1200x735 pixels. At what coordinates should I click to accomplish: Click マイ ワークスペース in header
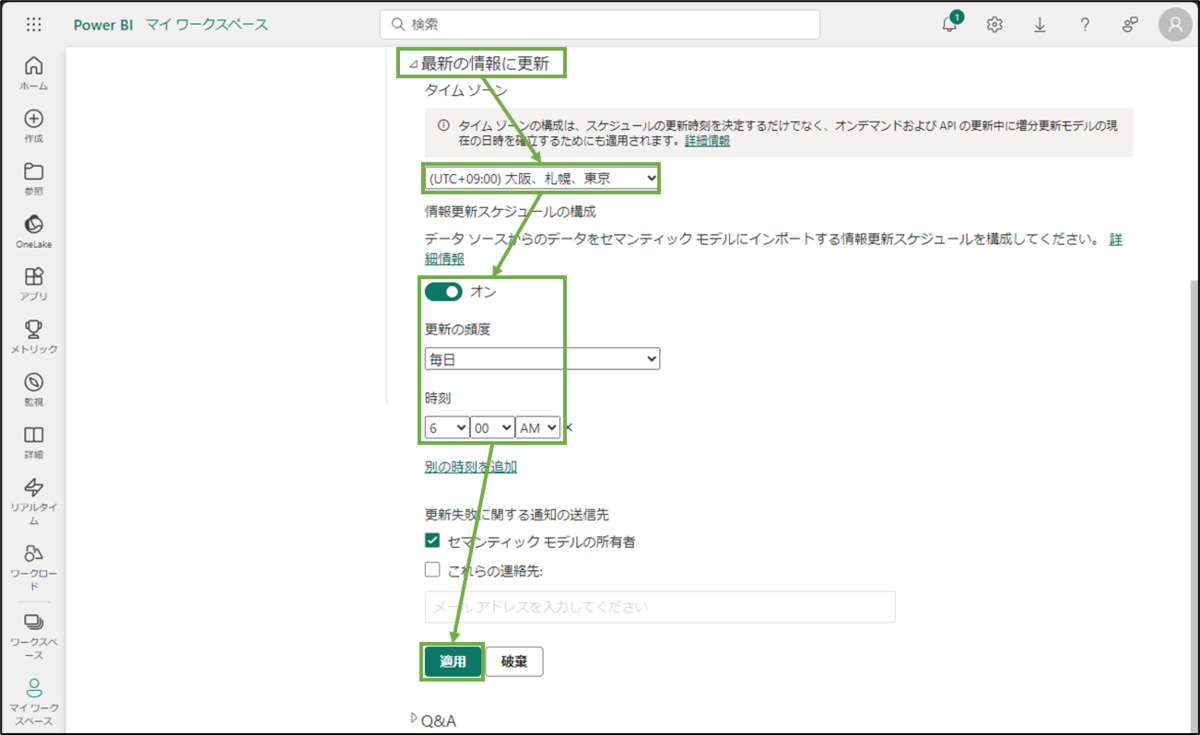[207, 24]
